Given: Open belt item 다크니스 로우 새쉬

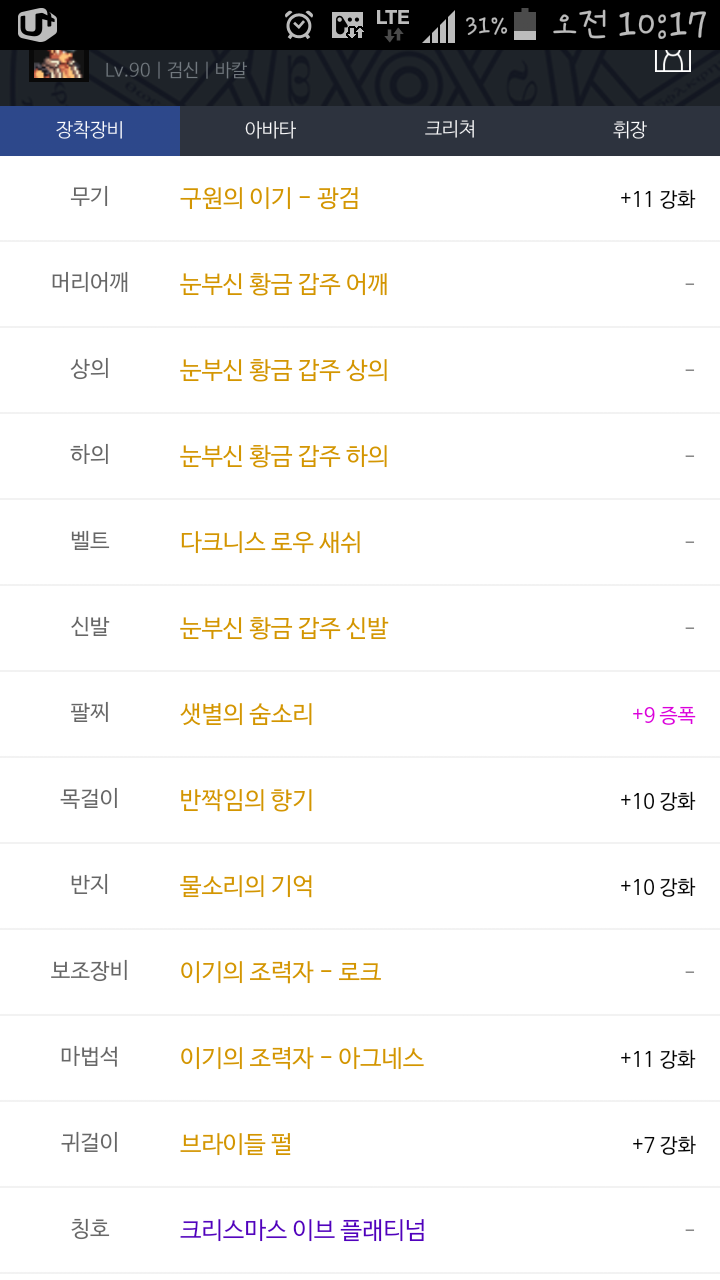Looking at the screenshot, I should point(270,542).
